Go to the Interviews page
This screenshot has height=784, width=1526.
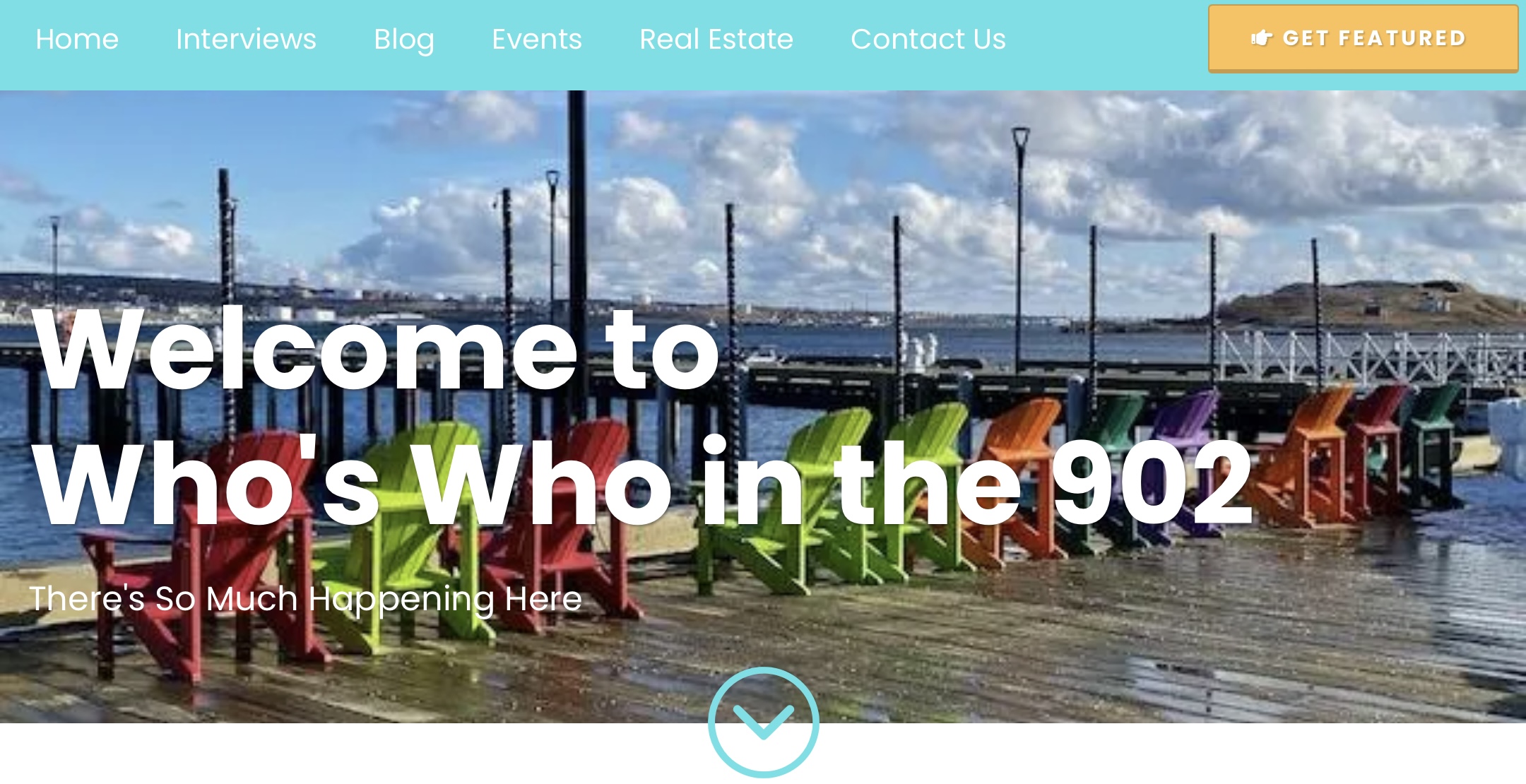pos(246,39)
